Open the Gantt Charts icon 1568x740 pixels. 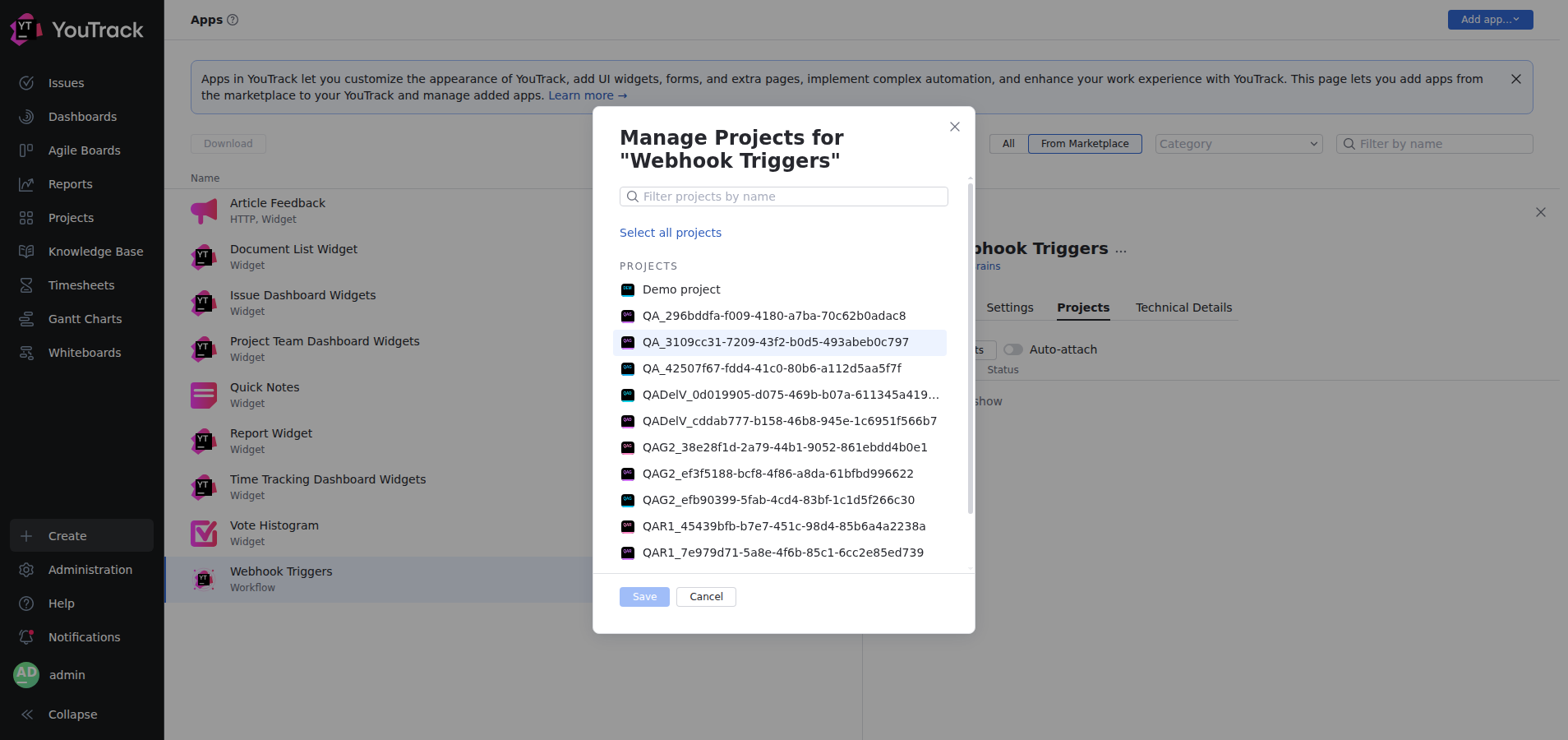coord(26,319)
